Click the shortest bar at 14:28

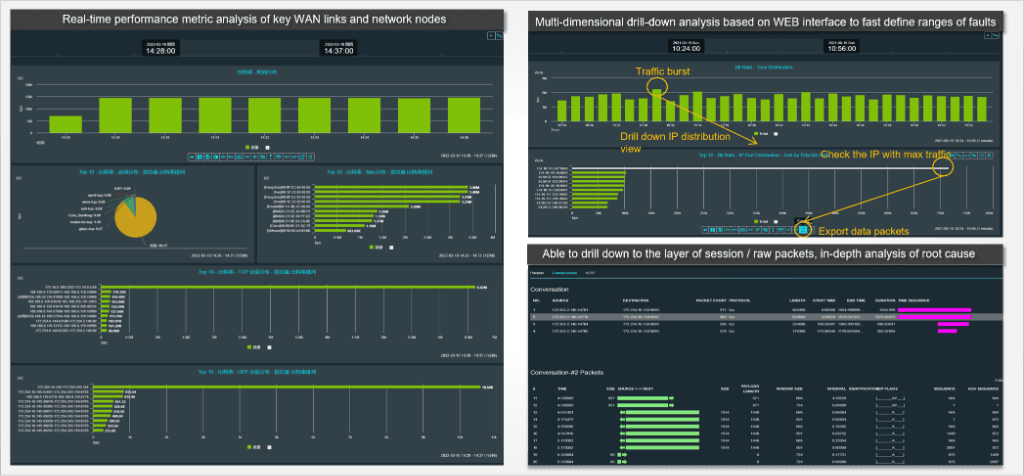(x=65, y=124)
